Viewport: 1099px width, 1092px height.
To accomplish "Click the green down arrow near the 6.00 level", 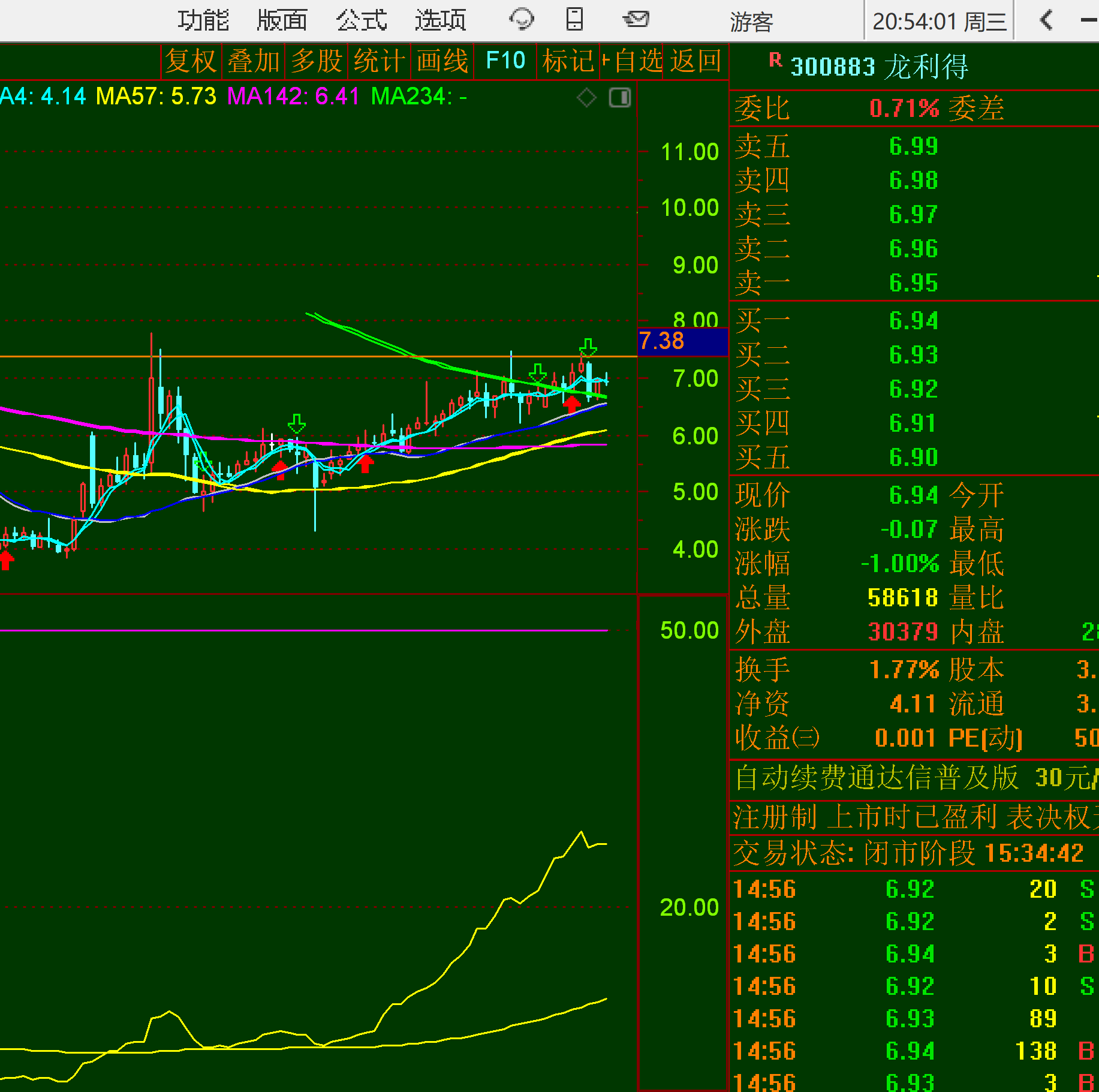I will click(297, 423).
